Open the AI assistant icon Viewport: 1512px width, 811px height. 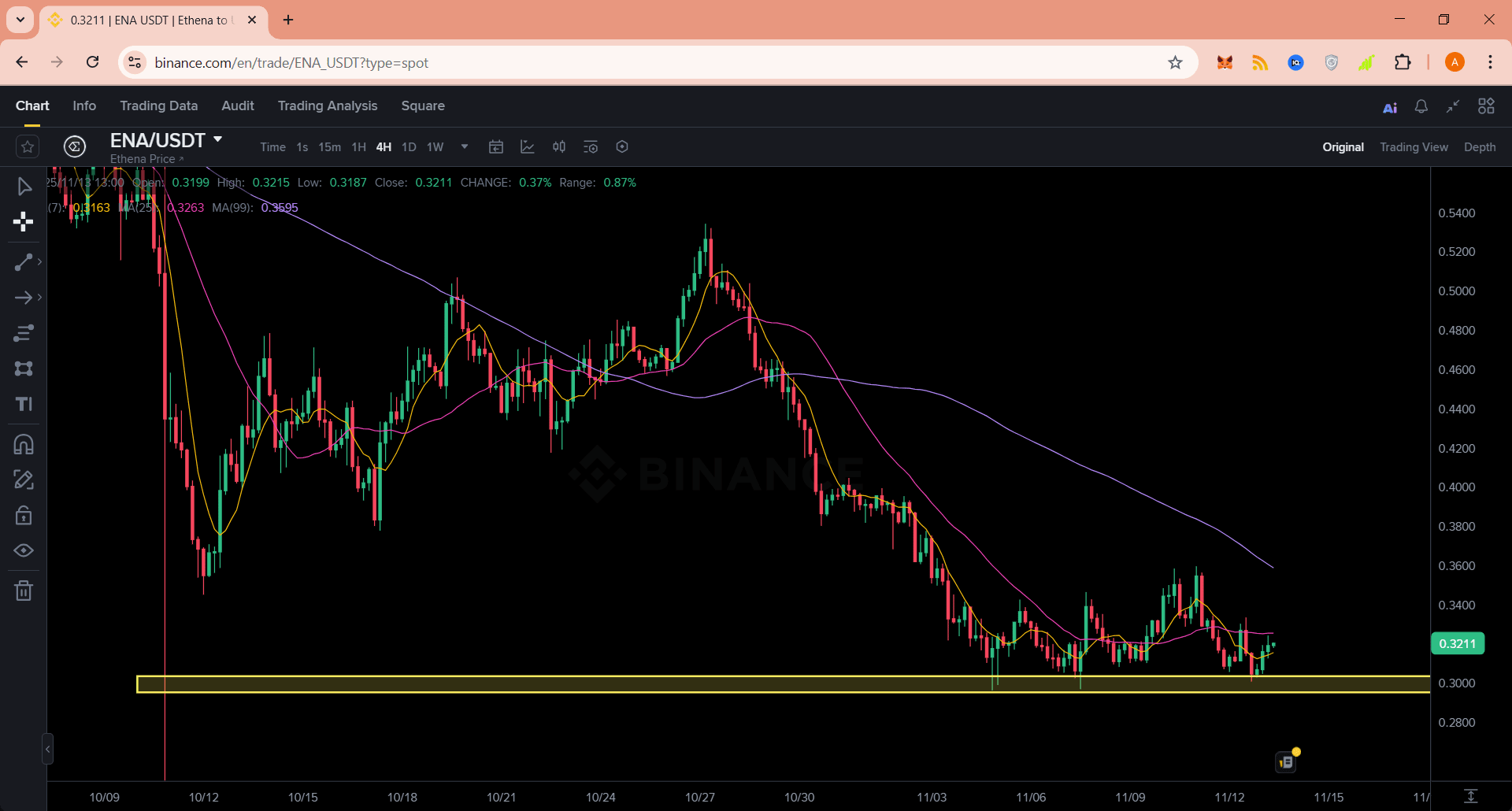pos(1390,107)
